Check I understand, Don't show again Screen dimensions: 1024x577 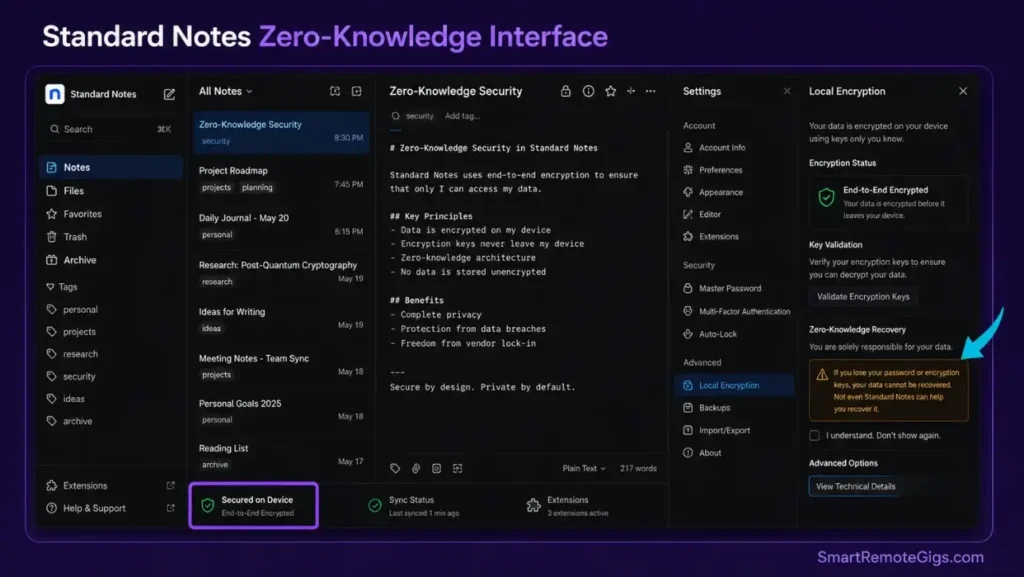[x=814, y=435]
